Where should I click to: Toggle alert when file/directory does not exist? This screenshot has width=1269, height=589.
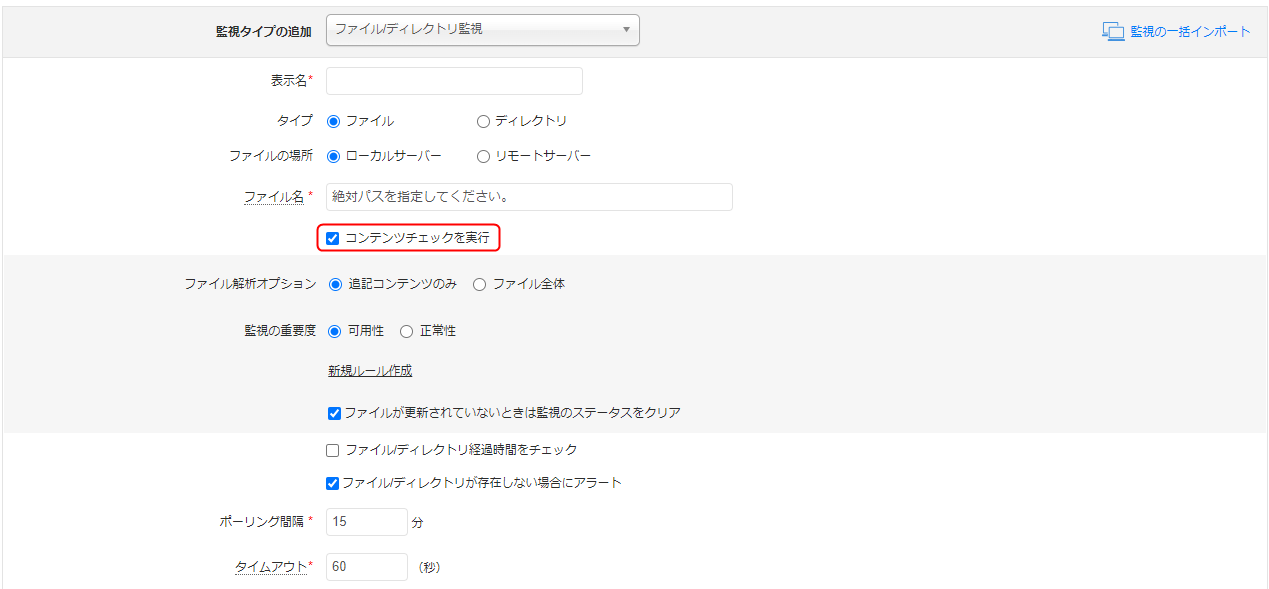pyautogui.click(x=333, y=483)
